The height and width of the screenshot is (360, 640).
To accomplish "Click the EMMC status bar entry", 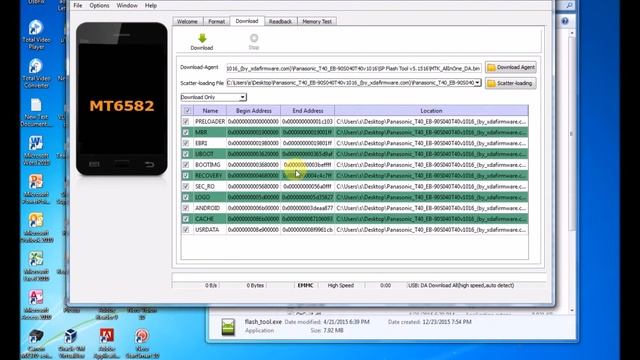I will point(305,285).
